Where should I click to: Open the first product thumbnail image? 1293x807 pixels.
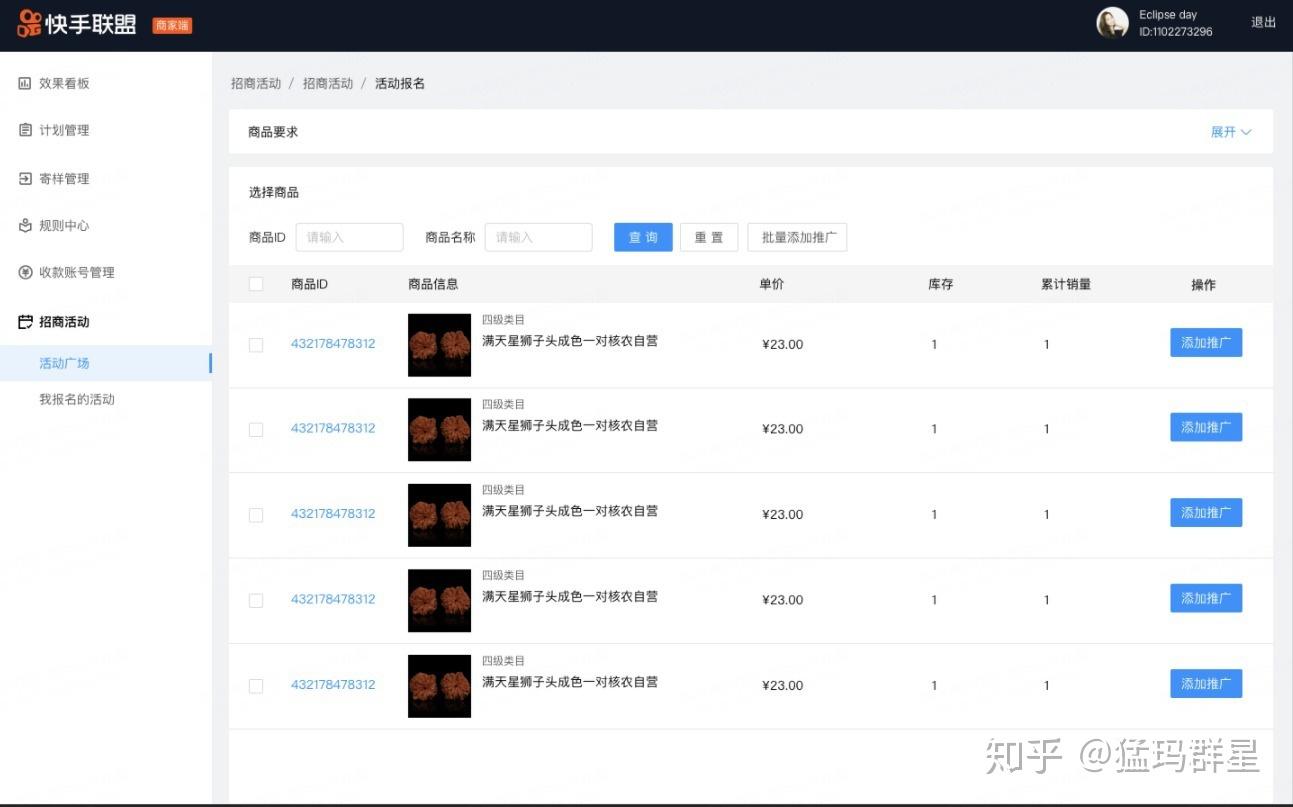tap(438, 344)
